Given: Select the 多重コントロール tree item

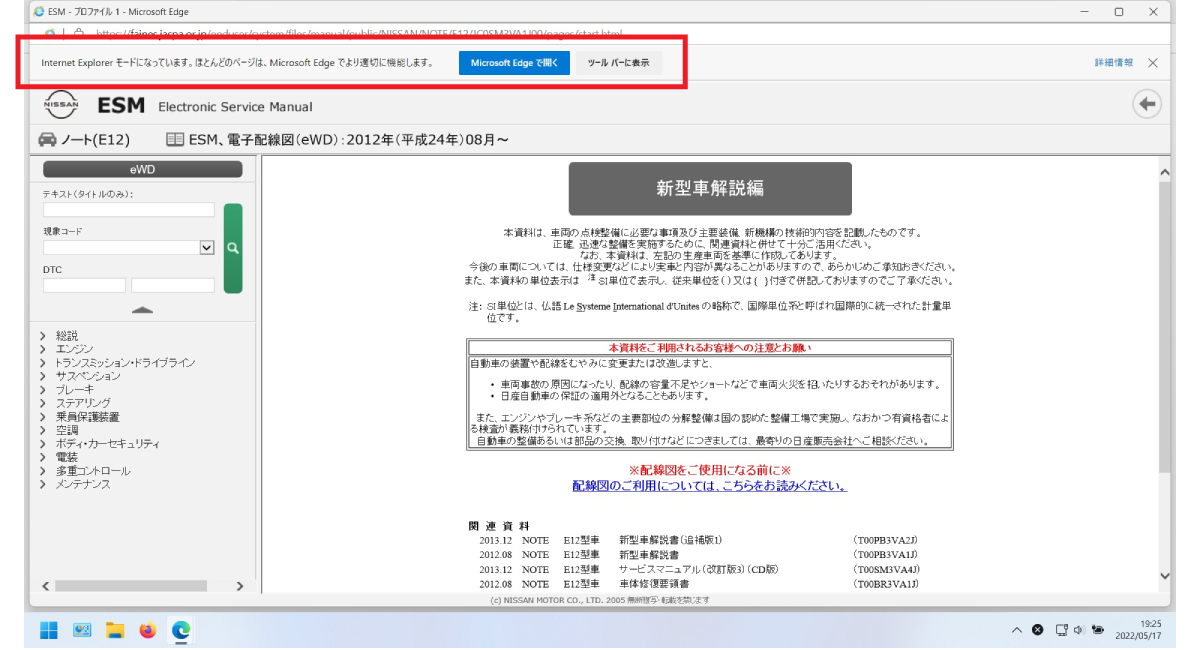Looking at the screenshot, I should 93,471.
